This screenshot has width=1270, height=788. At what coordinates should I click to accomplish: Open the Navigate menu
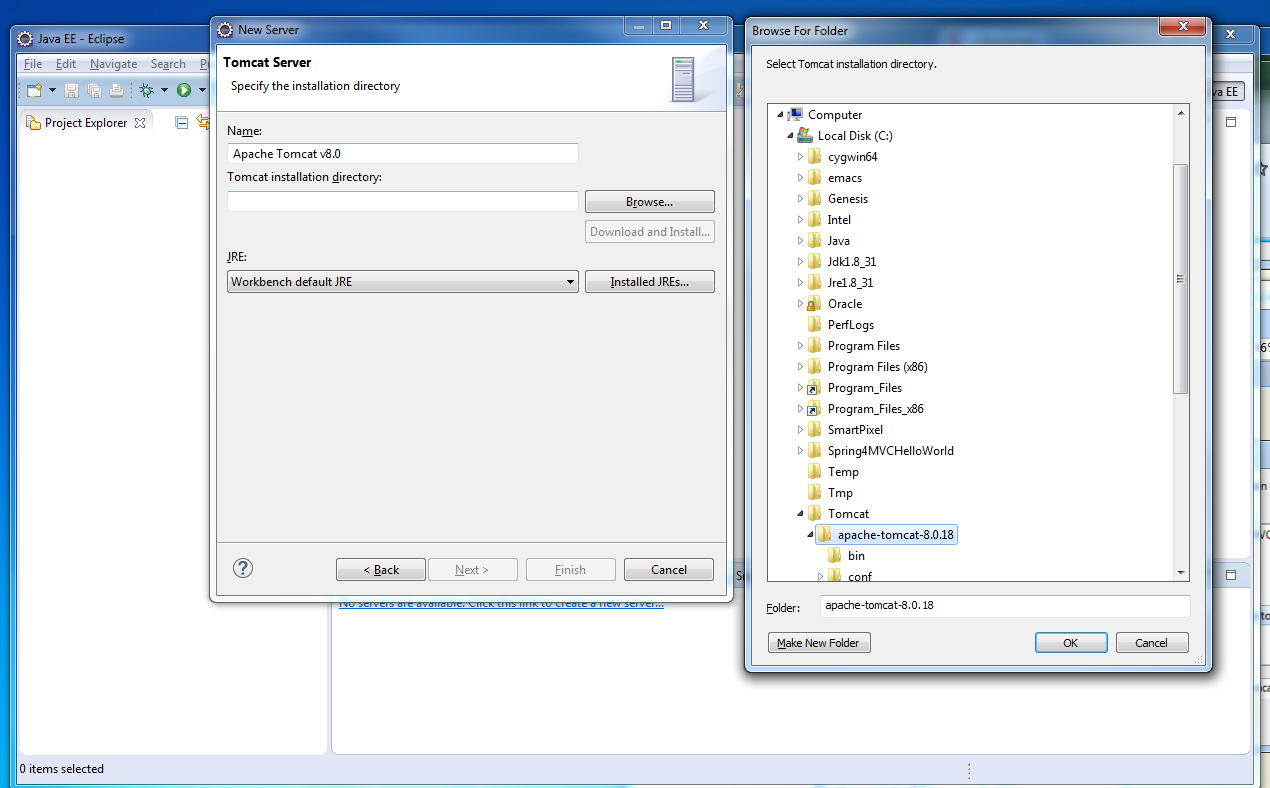click(x=113, y=64)
